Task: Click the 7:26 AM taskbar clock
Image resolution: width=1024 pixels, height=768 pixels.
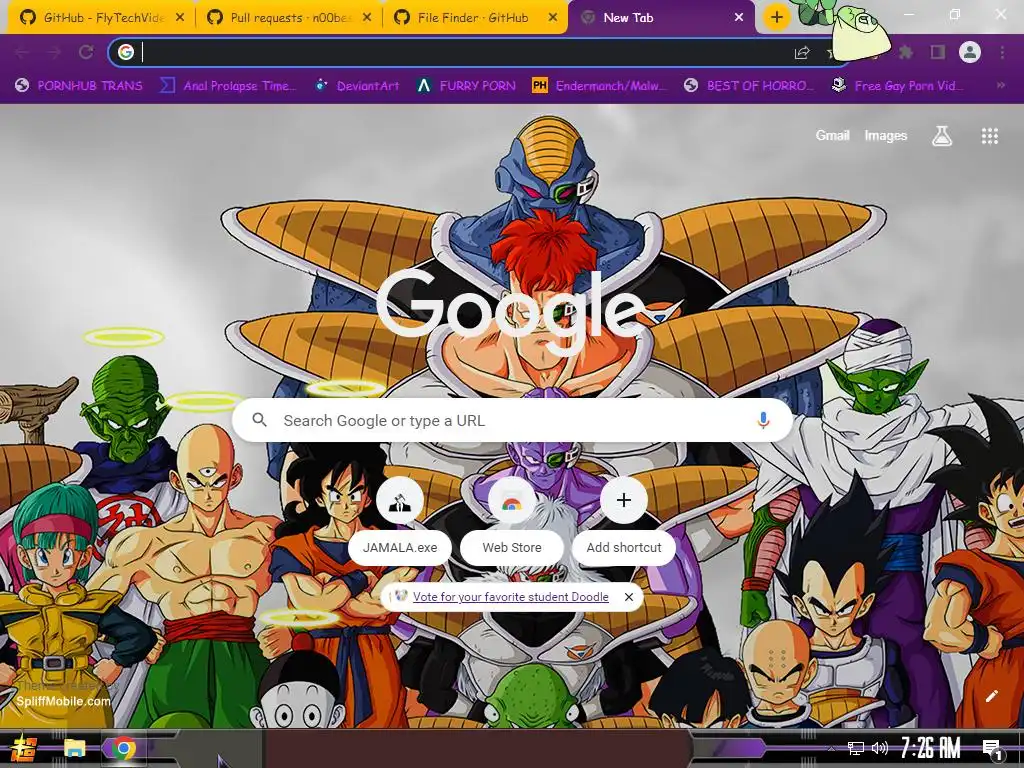Action: click(931, 748)
